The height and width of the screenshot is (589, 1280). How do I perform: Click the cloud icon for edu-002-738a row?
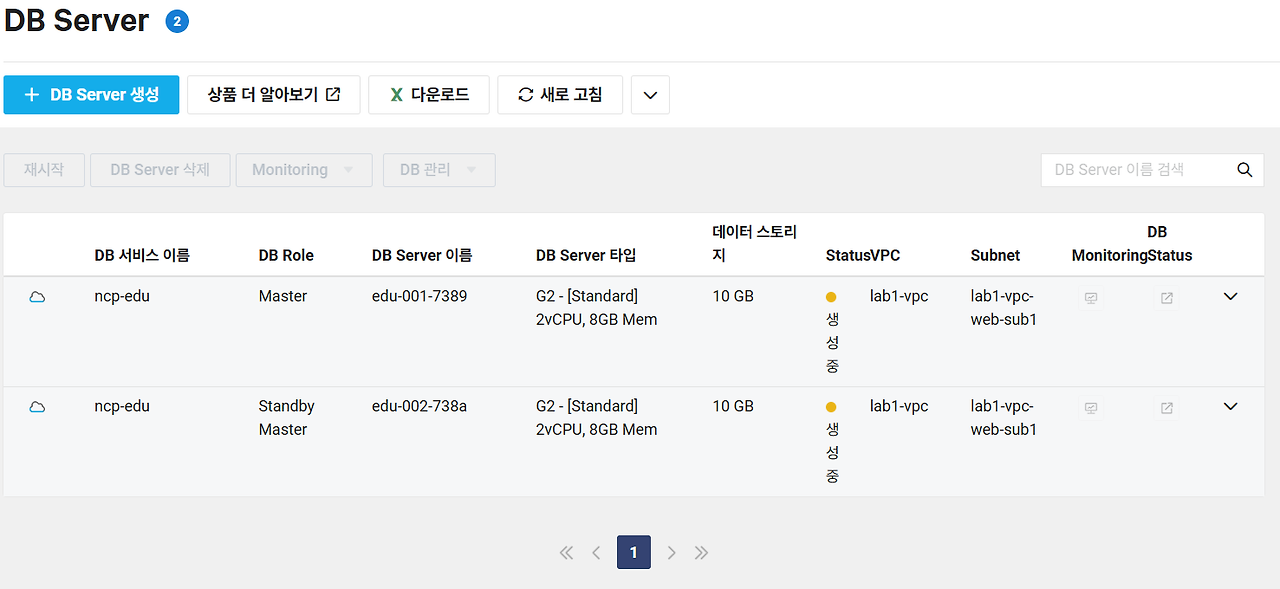(x=37, y=407)
